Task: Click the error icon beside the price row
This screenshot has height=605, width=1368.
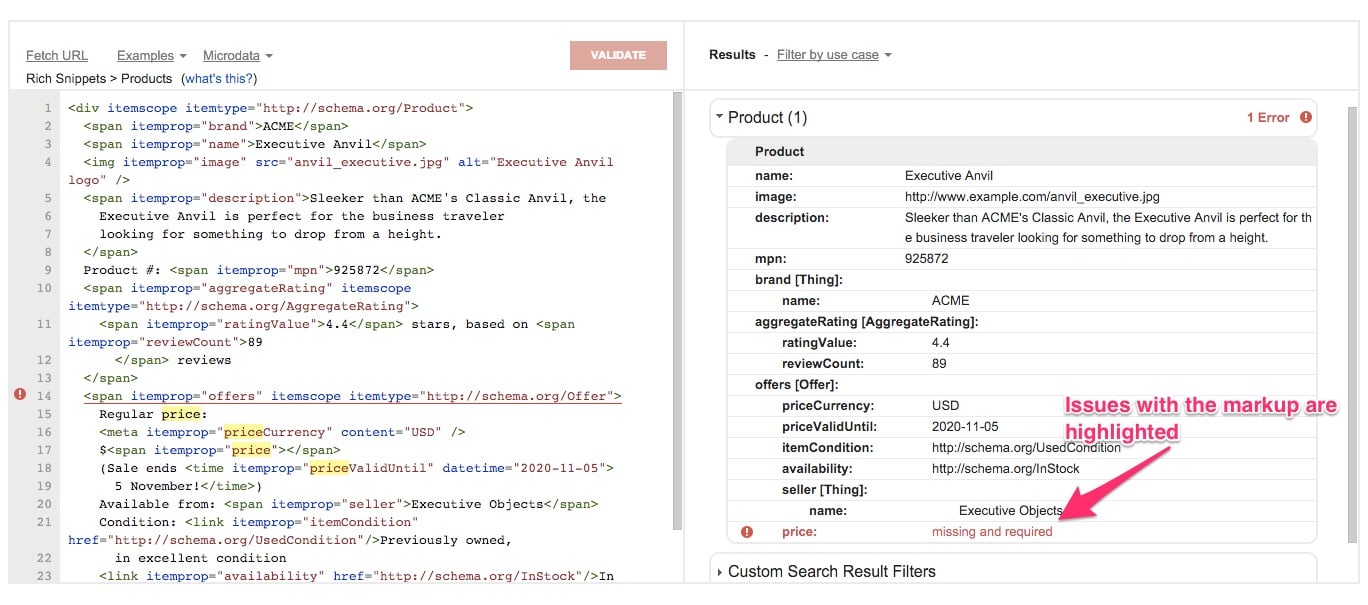Action: 746,532
